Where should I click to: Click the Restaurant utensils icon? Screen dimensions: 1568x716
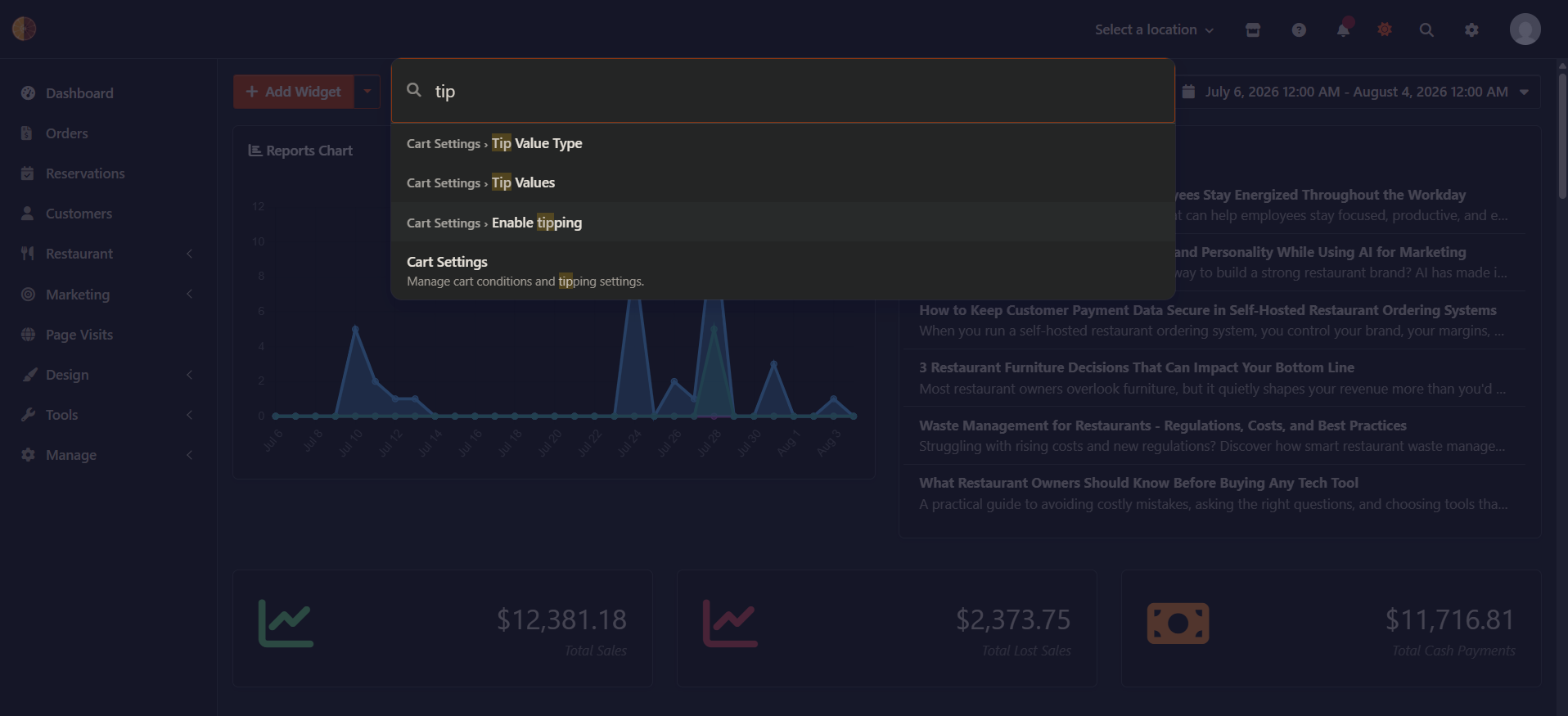pos(28,254)
